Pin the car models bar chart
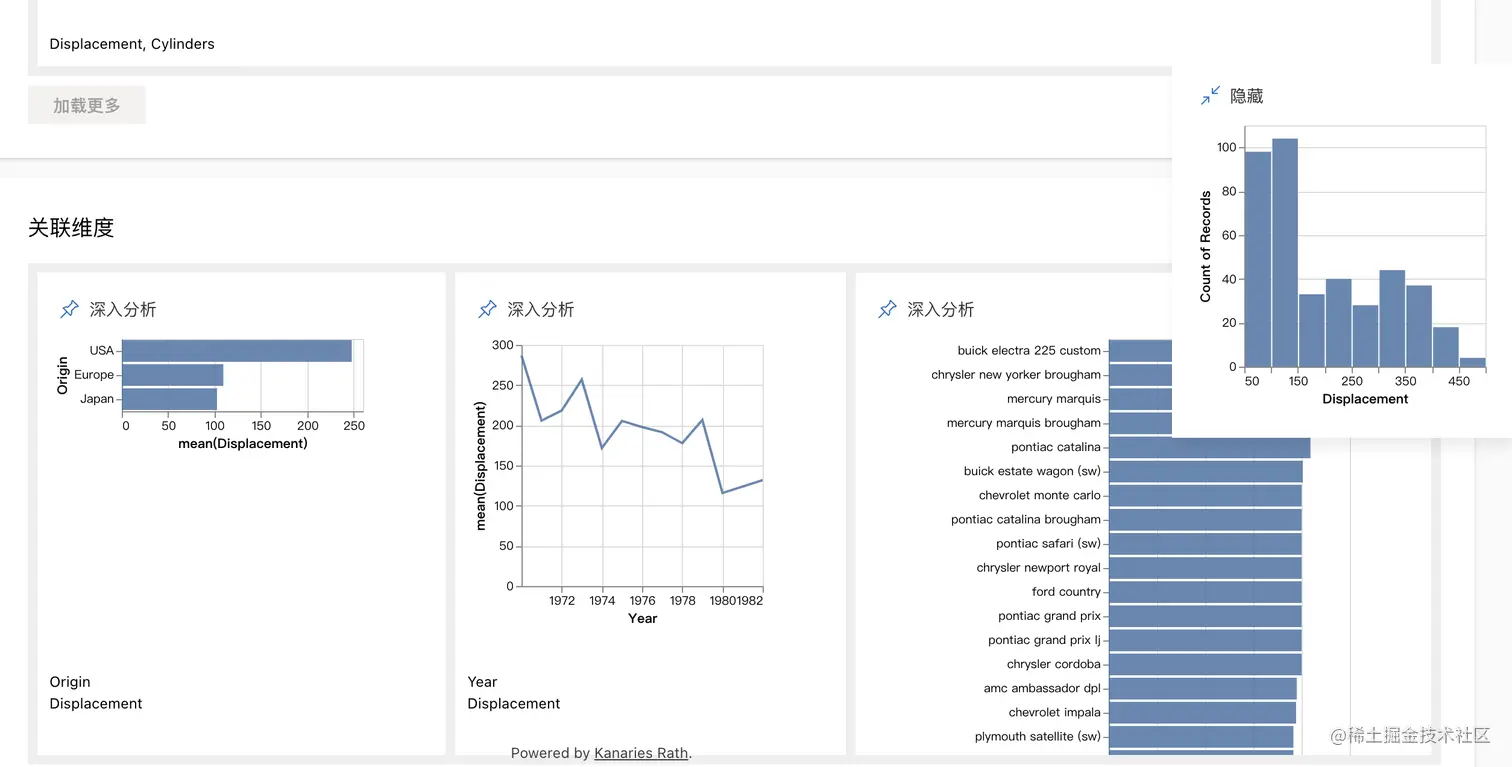The height and width of the screenshot is (767, 1512). [887, 309]
